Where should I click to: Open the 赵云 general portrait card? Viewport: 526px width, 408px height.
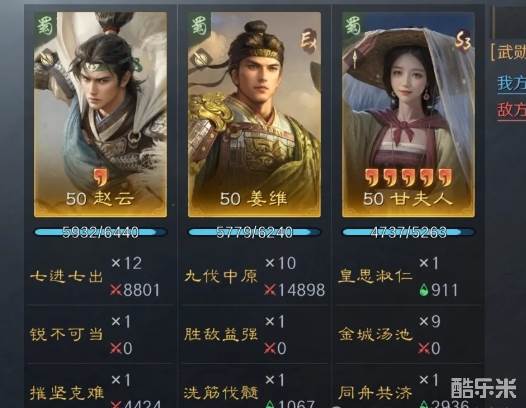(100, 115)
